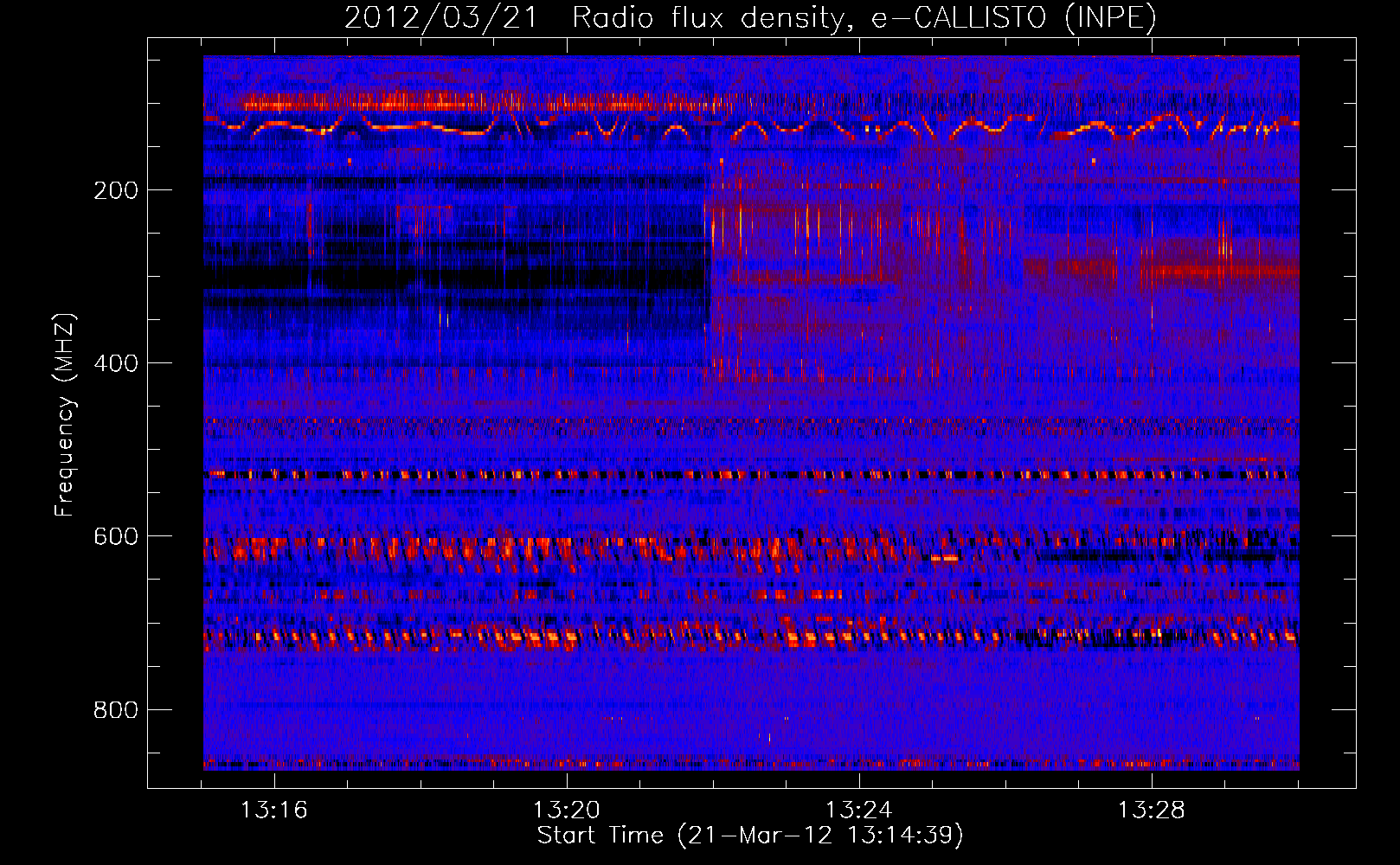1400x865 pixels.
Task: Click the 13:20 time tick label
Action: [x=567, y=811]
